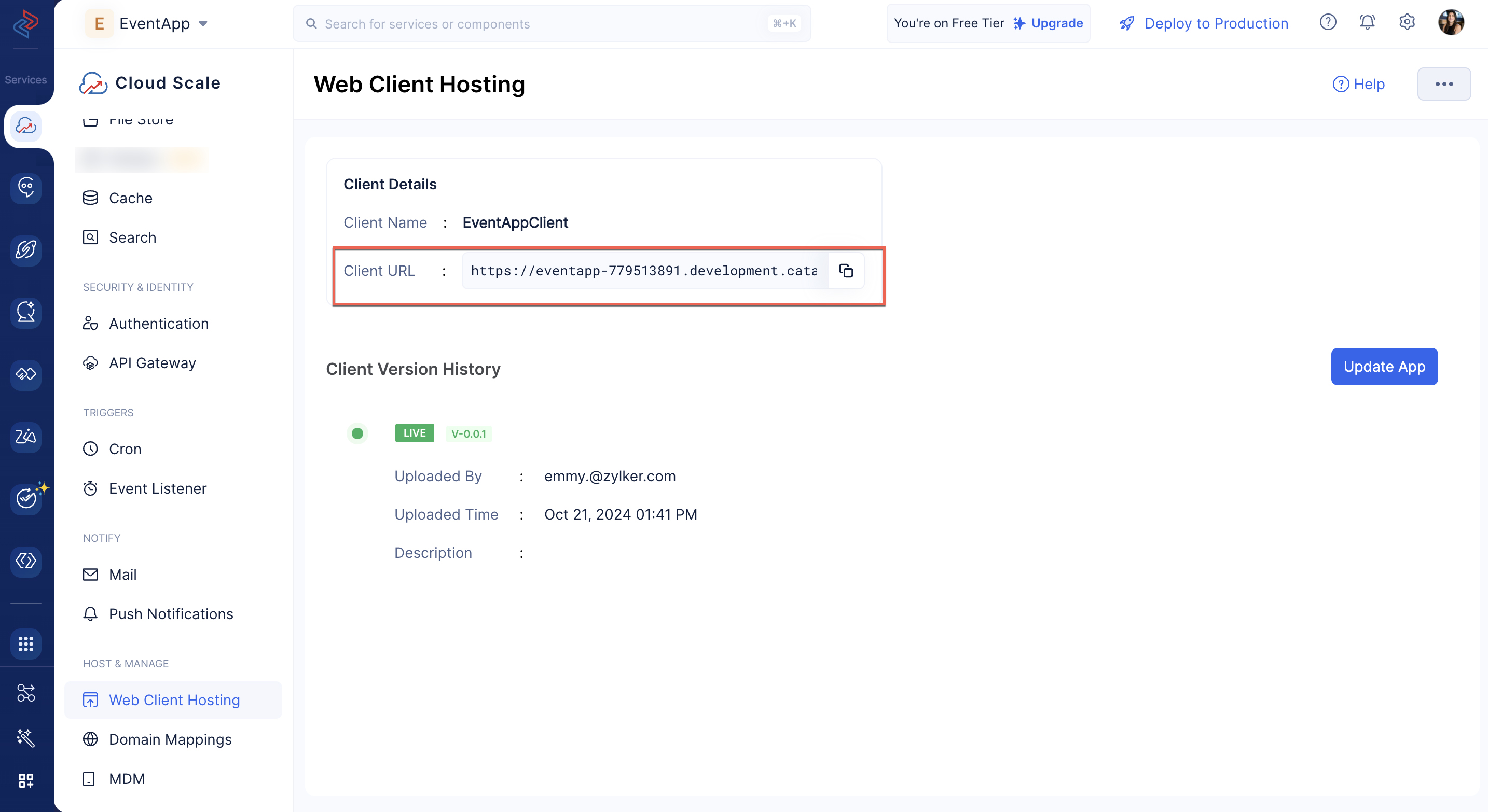Image resolution: width=1488 pixels, height=812 pixels.
Task: Select the Event Listener trigger
Action: (158, 489)
